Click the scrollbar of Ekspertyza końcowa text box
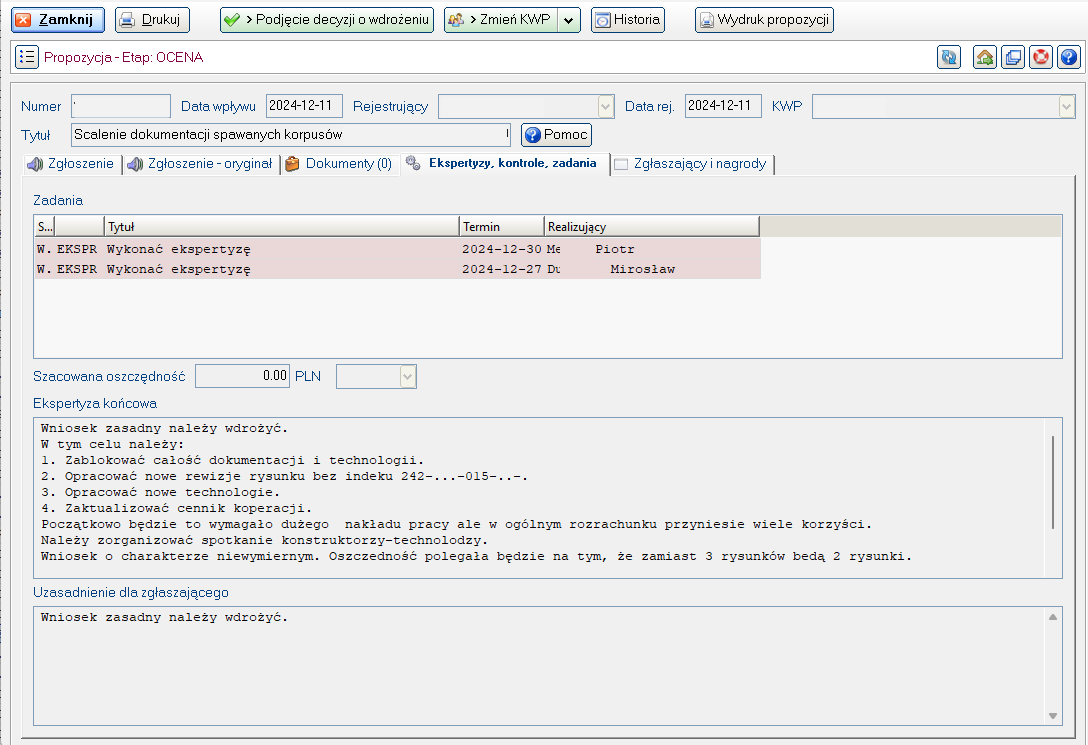 [x=1053, y=482]
